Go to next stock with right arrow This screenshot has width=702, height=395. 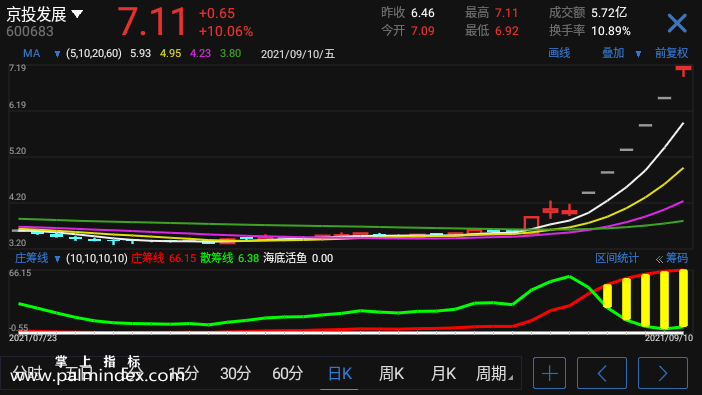(x=663, y=373)
